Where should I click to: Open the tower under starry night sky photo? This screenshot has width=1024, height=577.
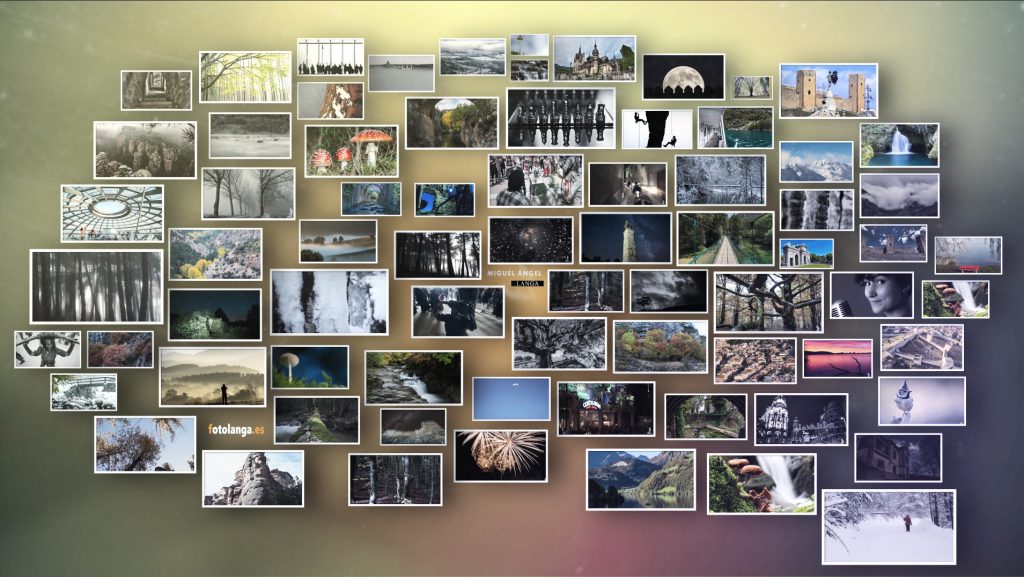pos(626,238)
